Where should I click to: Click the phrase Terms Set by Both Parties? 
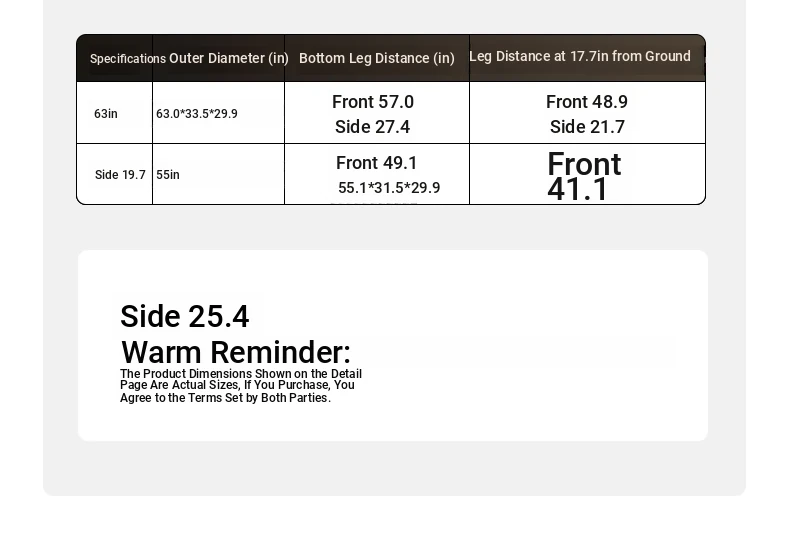pos(259,398)
